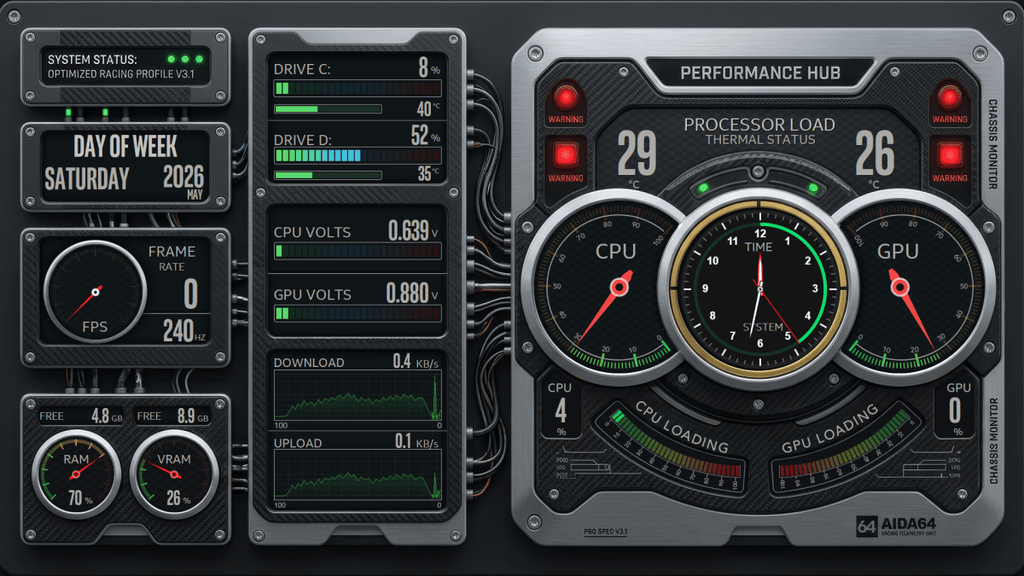
Task: Click the CPU VOLTS level bar
Action: [x=358, y=251]
